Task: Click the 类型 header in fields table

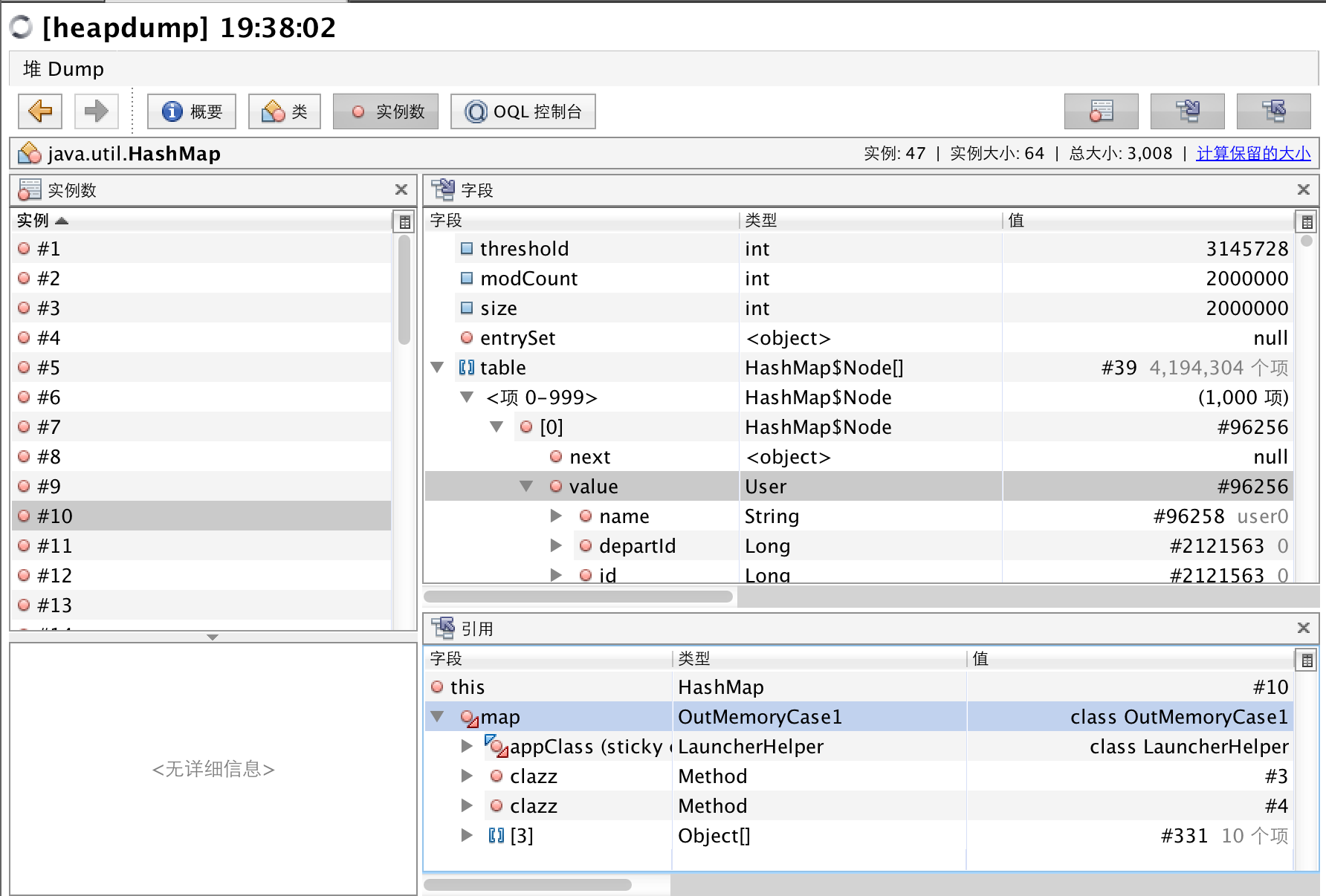Action: [870, 221]
